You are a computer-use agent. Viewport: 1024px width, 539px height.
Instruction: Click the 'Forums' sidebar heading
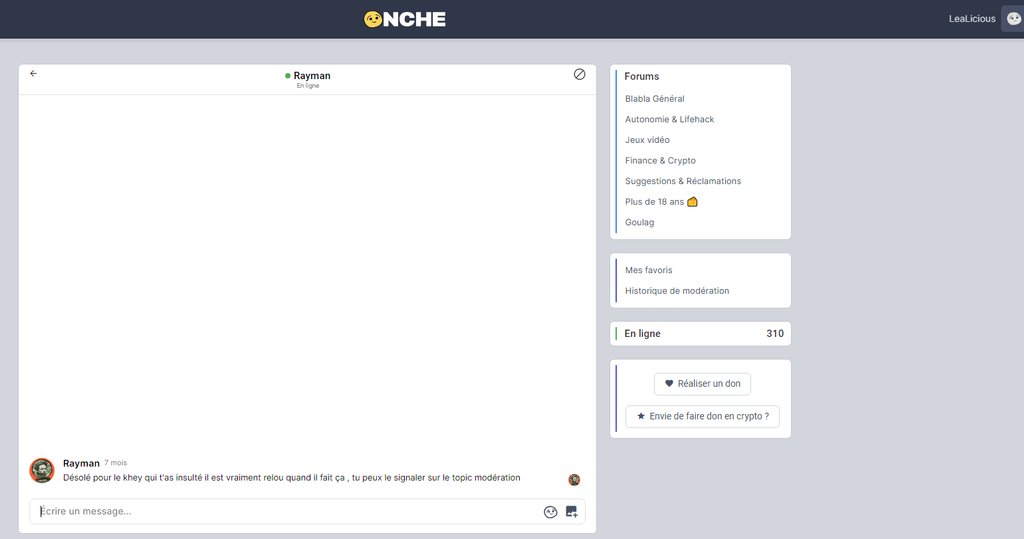coord(641,76)
